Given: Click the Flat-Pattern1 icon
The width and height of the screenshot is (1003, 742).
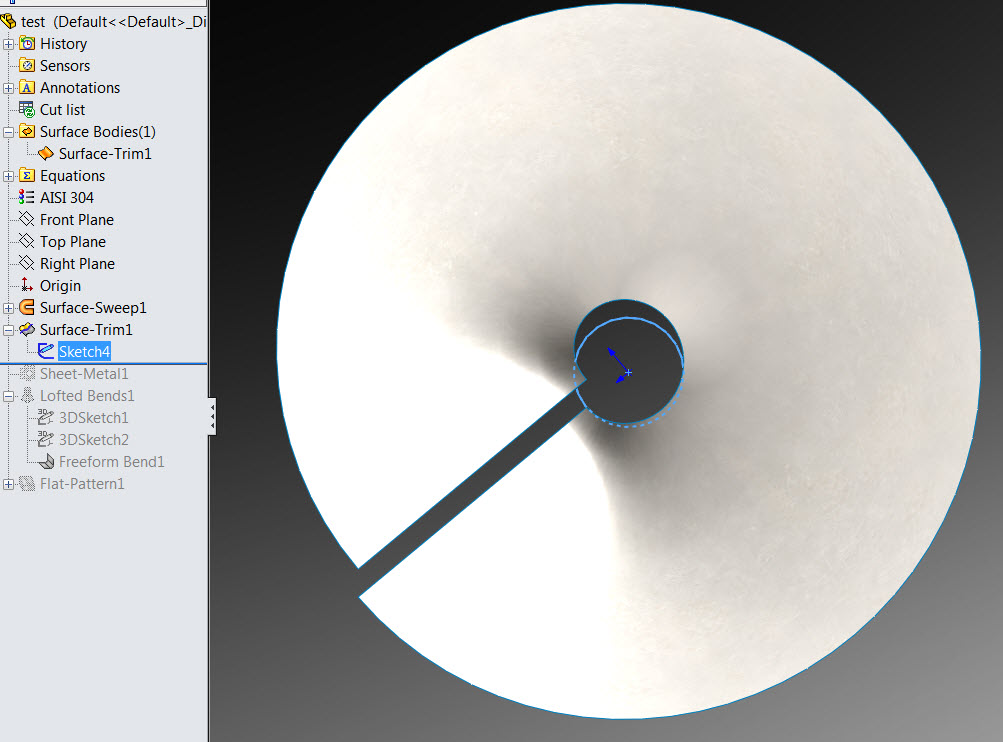Looking at the screenshot, I should (x=27, y=484).
